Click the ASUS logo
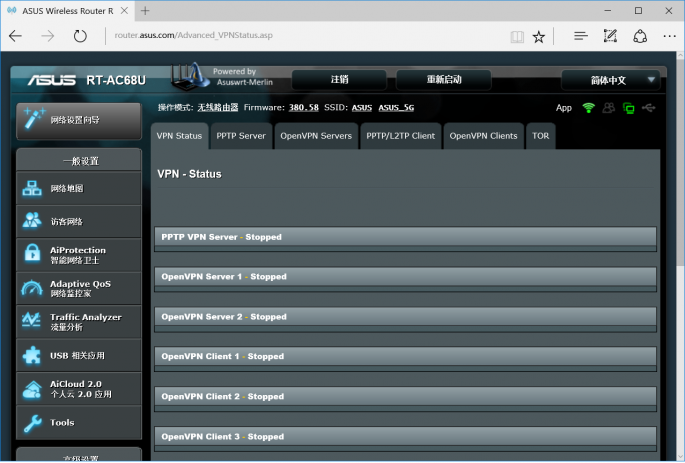685x463 pixels. pyautogui.click(x=52, y=80)
